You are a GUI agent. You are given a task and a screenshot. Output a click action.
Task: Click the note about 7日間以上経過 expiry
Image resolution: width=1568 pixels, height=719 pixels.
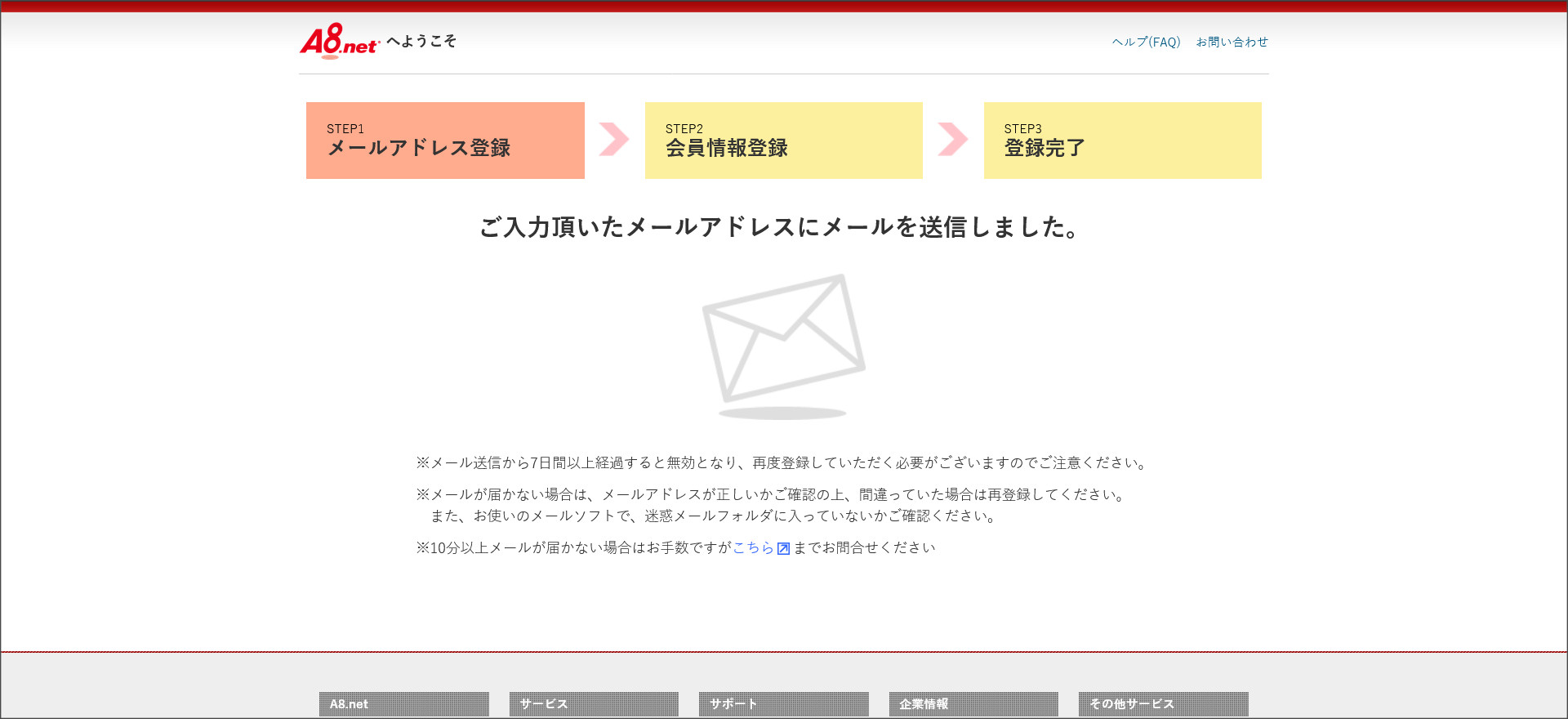tap(782, 462)
